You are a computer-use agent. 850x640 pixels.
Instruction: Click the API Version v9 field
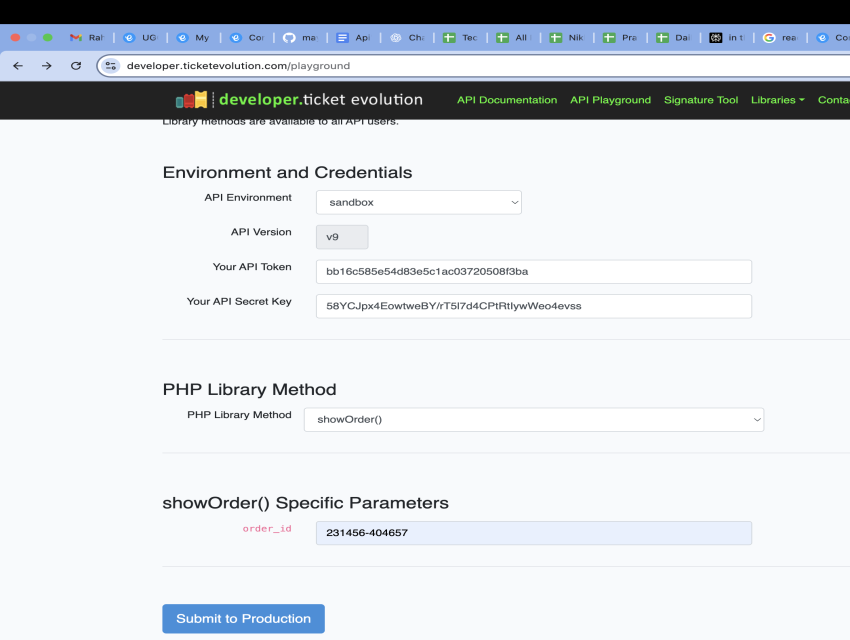click(x=342, y=237)
